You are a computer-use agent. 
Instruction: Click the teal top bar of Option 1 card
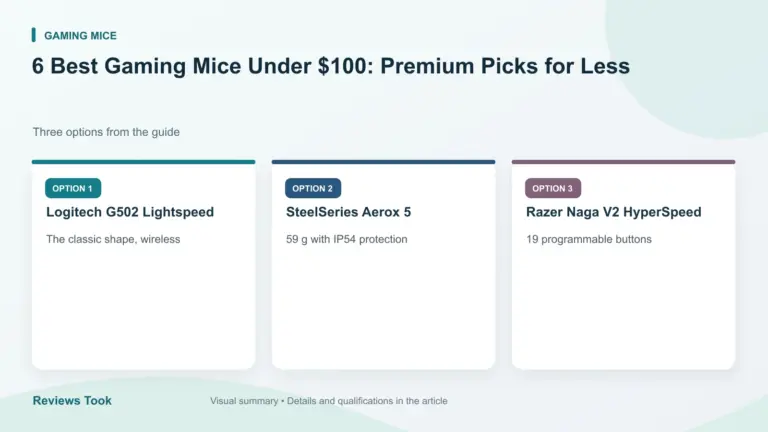pos(144,162)
